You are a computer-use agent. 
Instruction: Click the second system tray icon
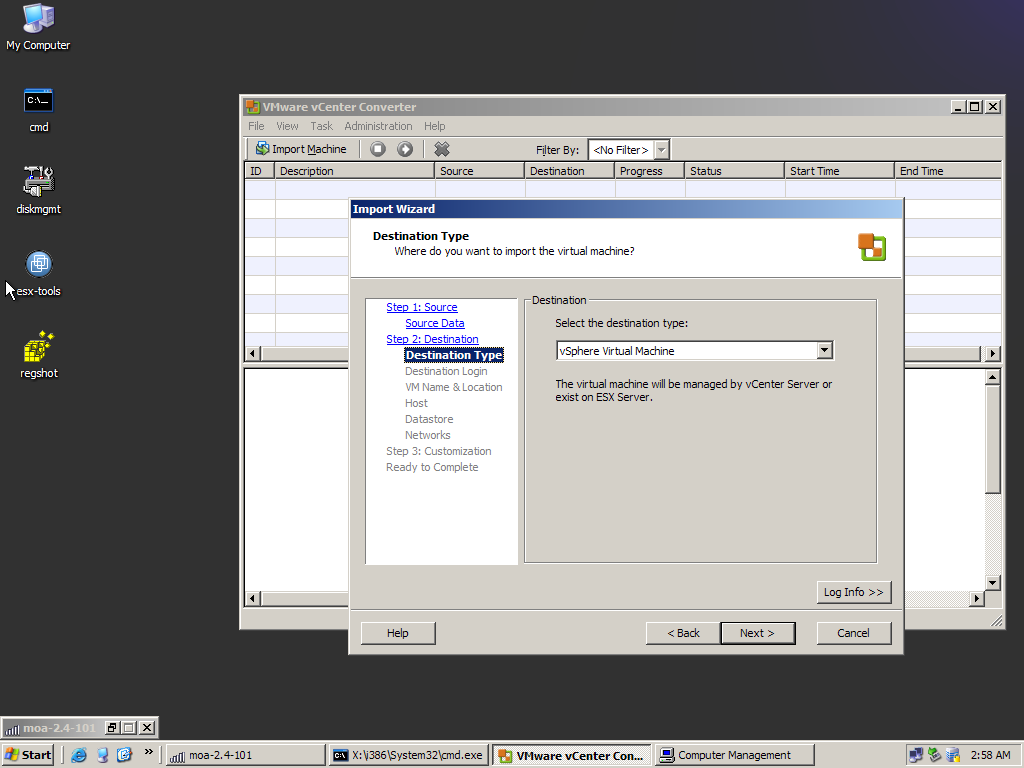tap(935, 755)
